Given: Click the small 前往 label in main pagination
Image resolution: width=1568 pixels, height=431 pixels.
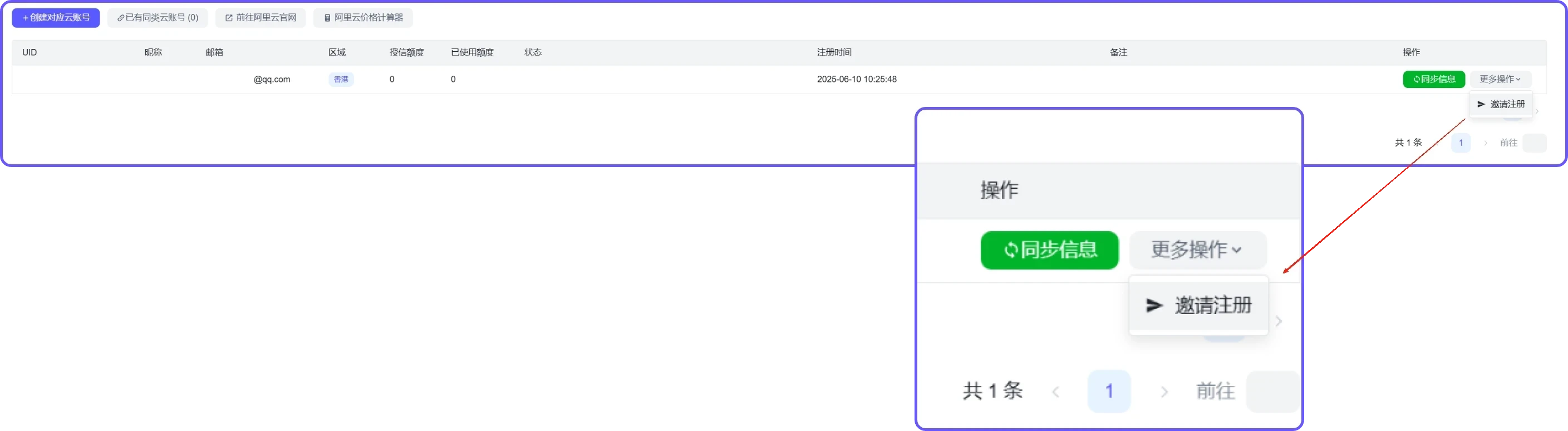Looking at the screenshot, I should point(1508,143).
